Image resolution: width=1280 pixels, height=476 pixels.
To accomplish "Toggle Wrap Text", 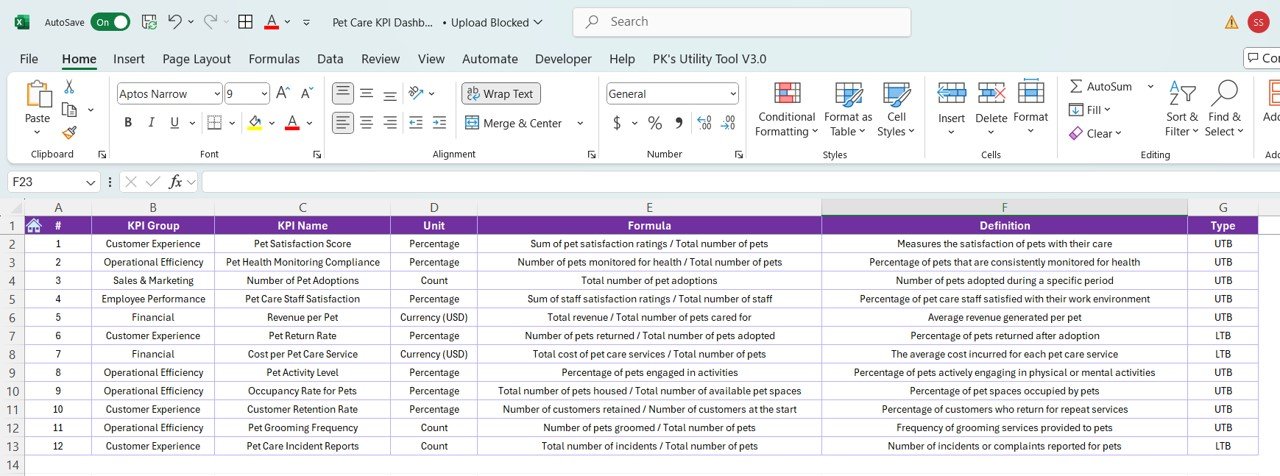I will [x=501, y=94].
